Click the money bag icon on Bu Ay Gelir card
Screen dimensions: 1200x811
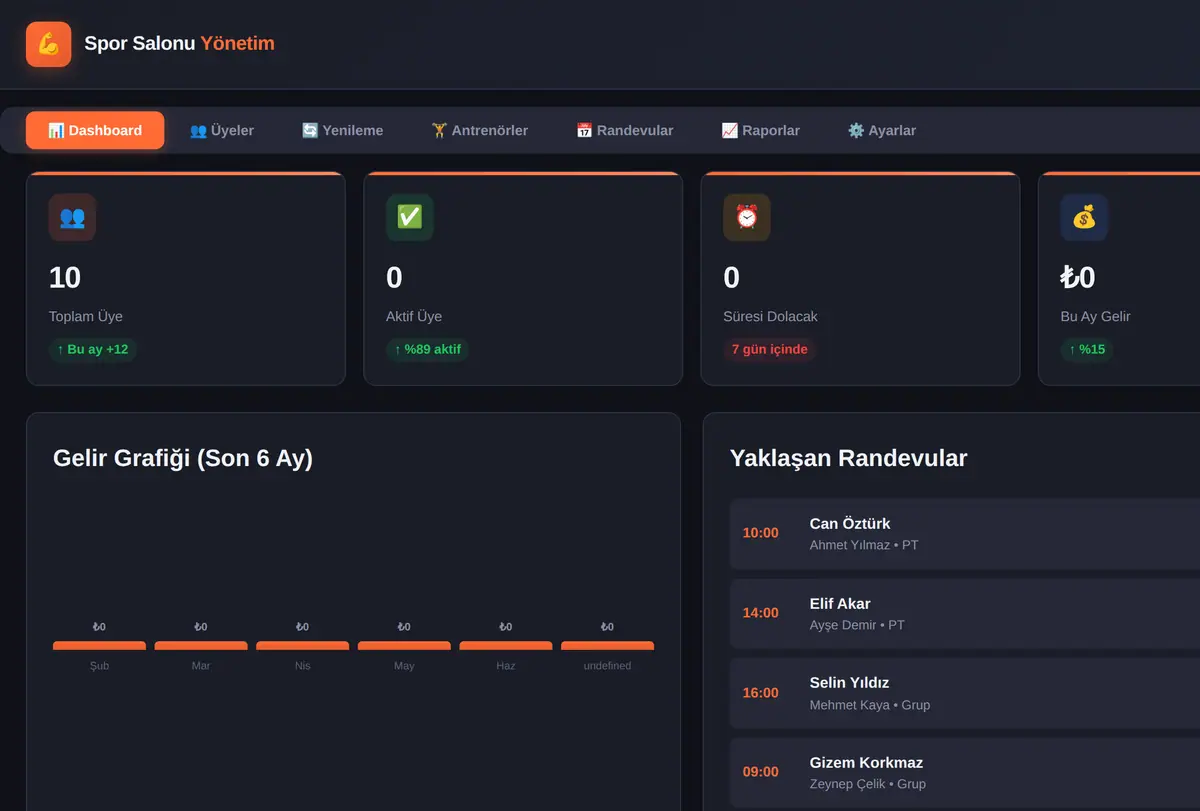[x=1084, y=217]
